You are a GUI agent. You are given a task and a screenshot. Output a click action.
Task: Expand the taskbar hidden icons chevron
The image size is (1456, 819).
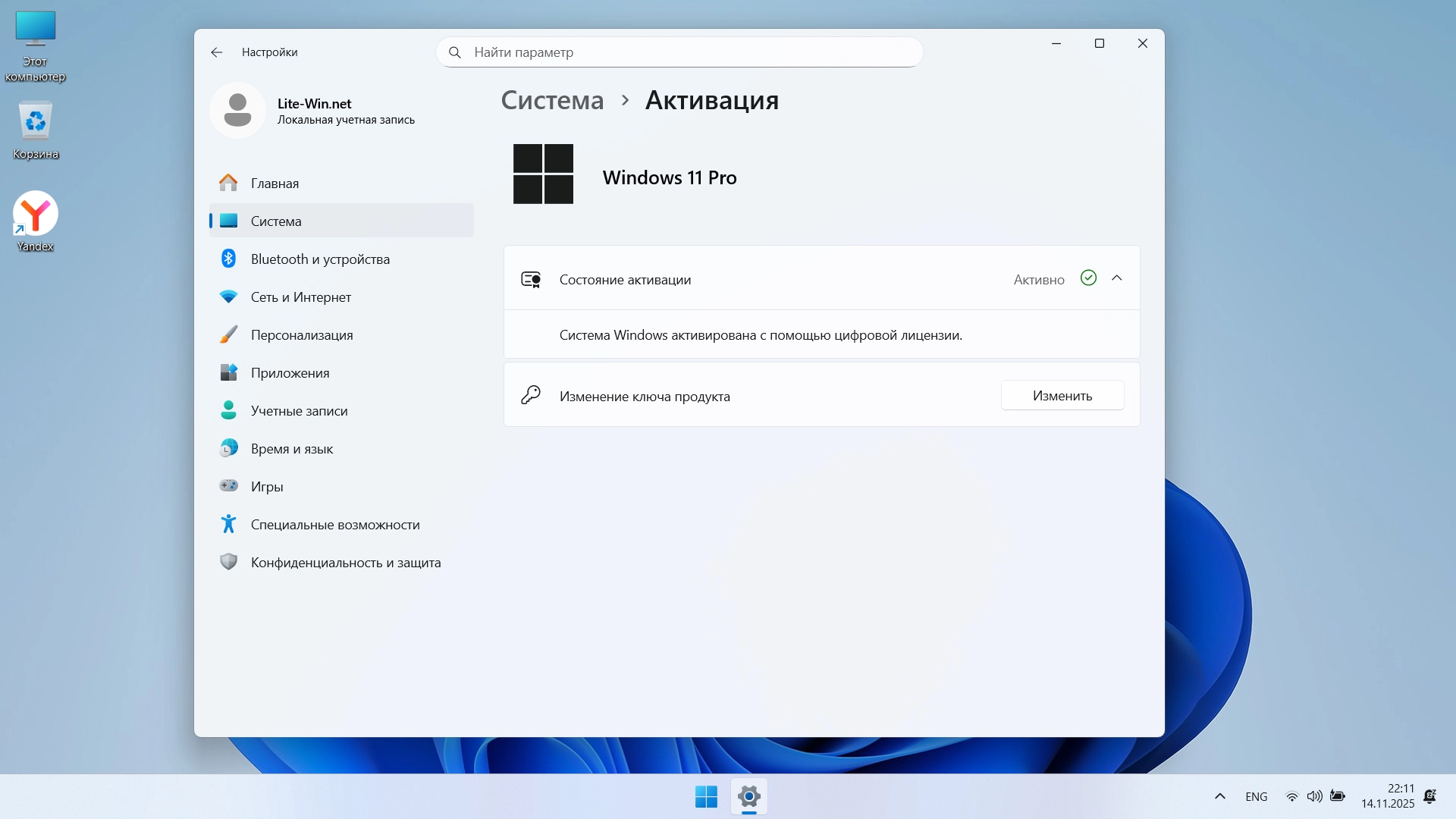1219,796
